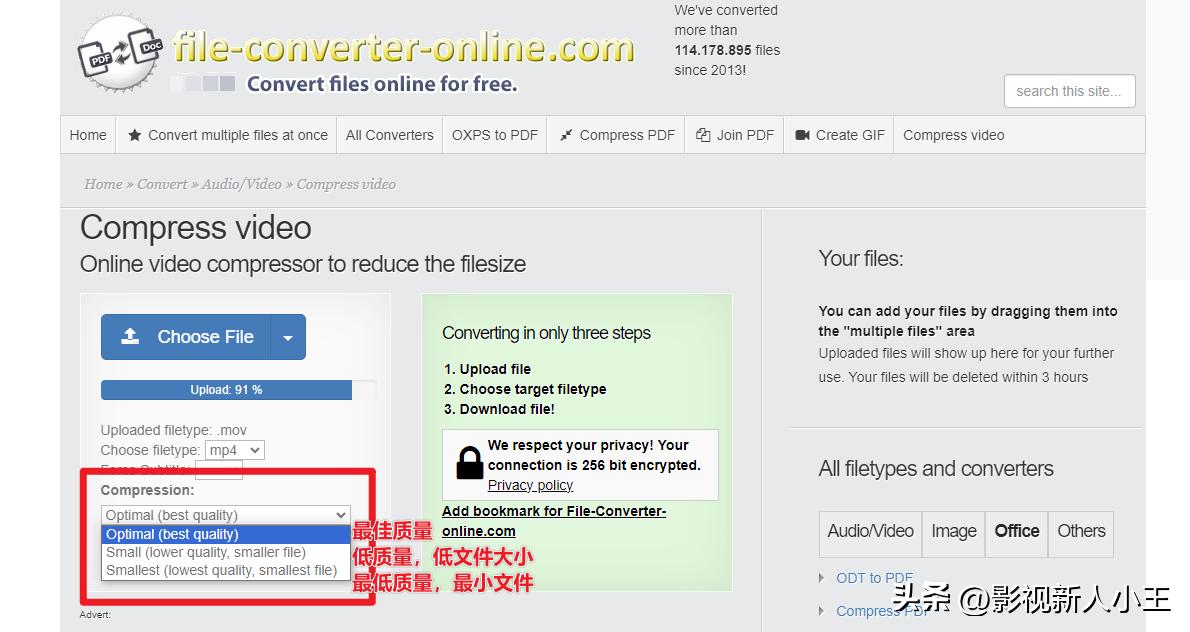This screenshot has height=632, width=1190.
Task: Click the Your files: heading
Action: pyautogui.click(x=861, y=259)
